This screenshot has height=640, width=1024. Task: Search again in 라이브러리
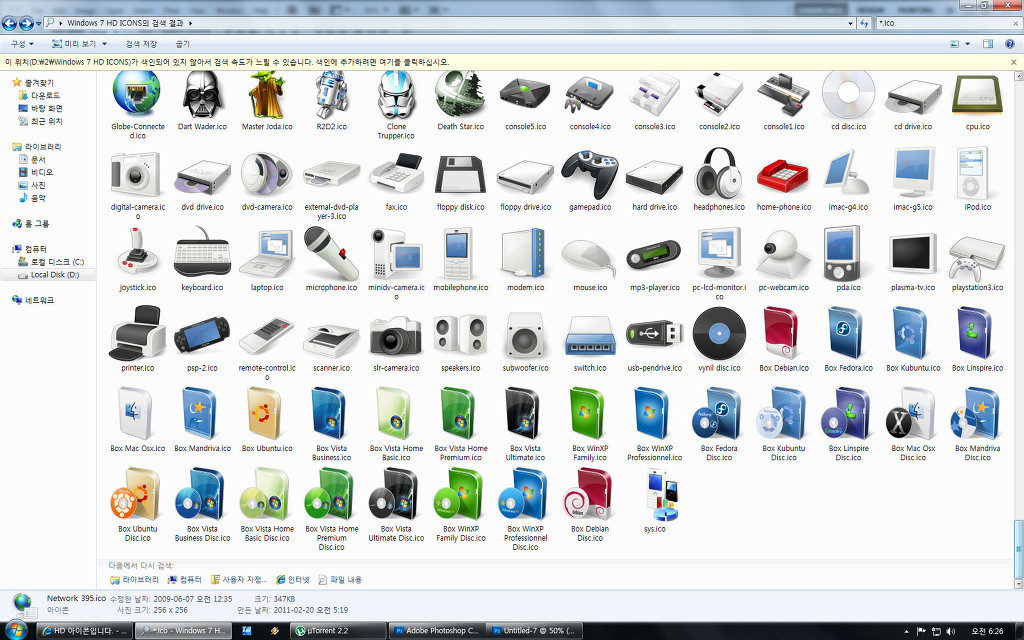click(x=135, y=579)
